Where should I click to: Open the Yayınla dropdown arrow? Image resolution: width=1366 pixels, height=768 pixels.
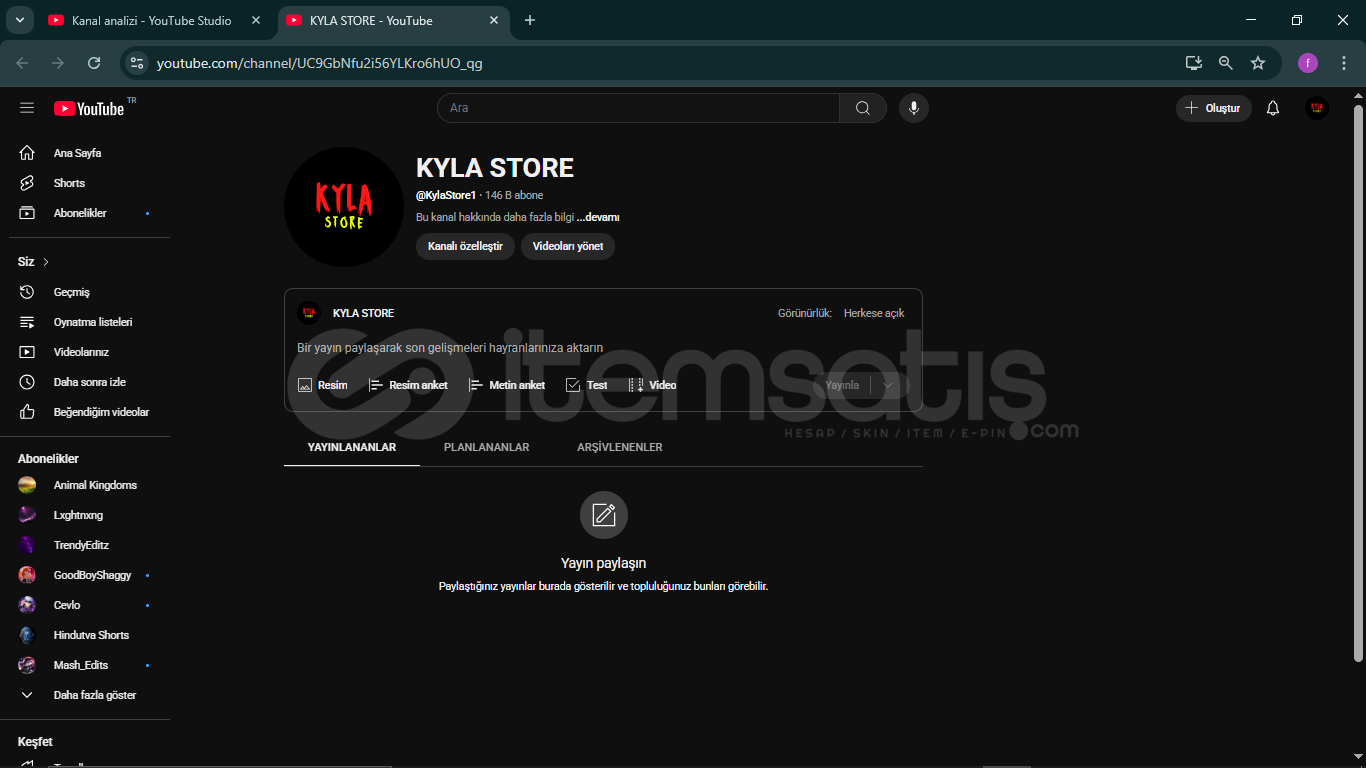click(x=888, y=385)
